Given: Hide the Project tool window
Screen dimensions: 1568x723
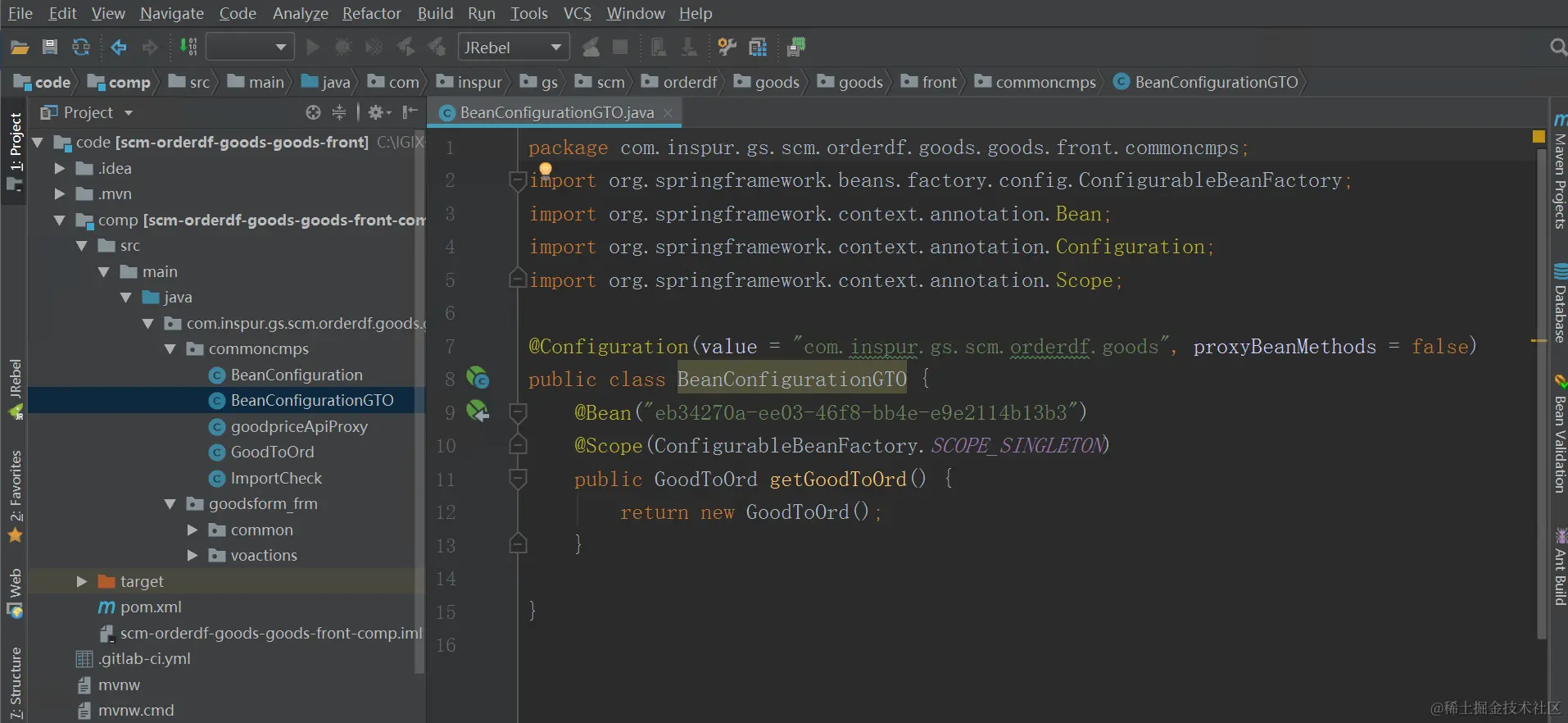Looking at the screenshot, I should [x=410, y=112].
